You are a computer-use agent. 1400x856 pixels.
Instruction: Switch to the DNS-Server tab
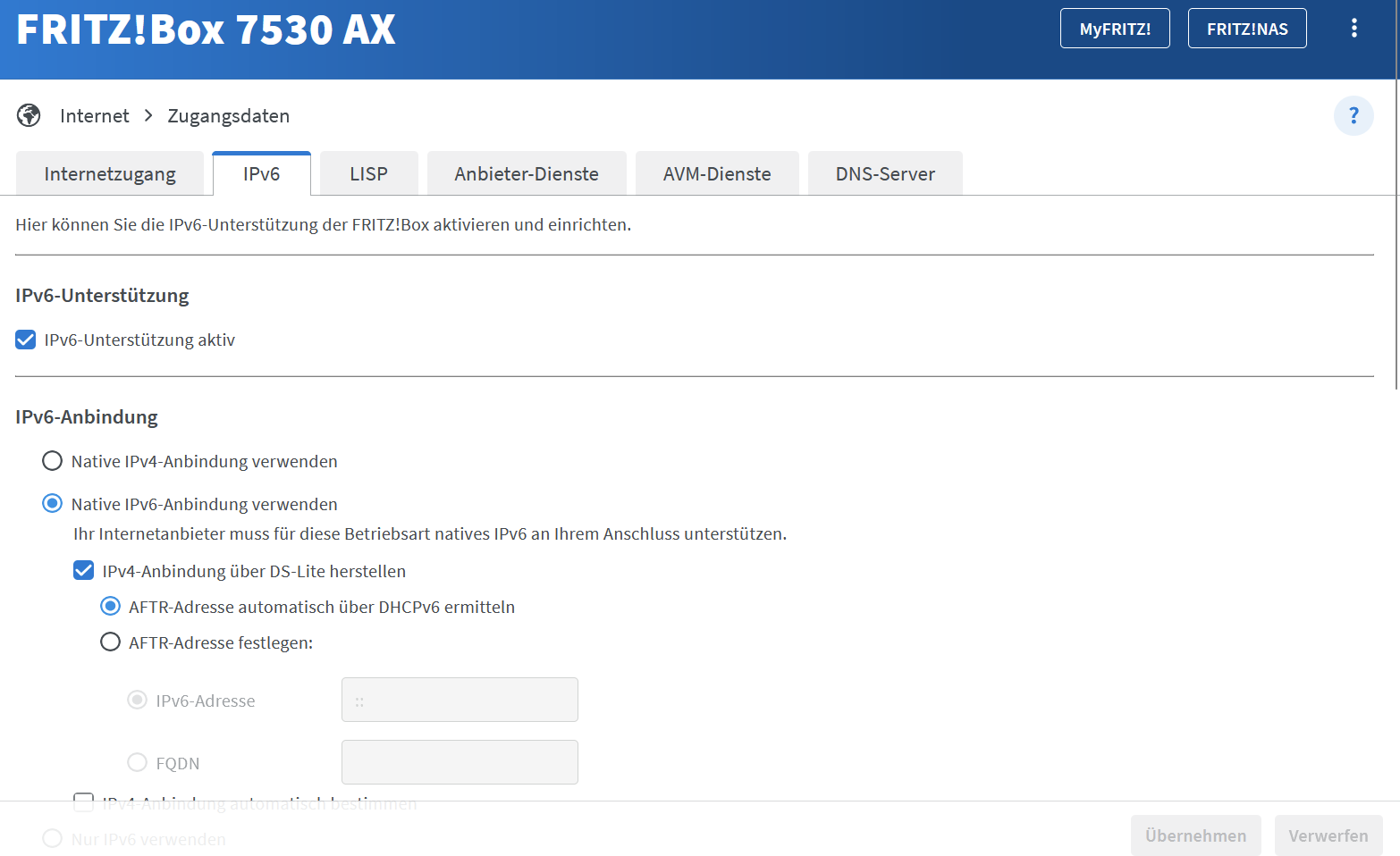[x=885, y=173]
